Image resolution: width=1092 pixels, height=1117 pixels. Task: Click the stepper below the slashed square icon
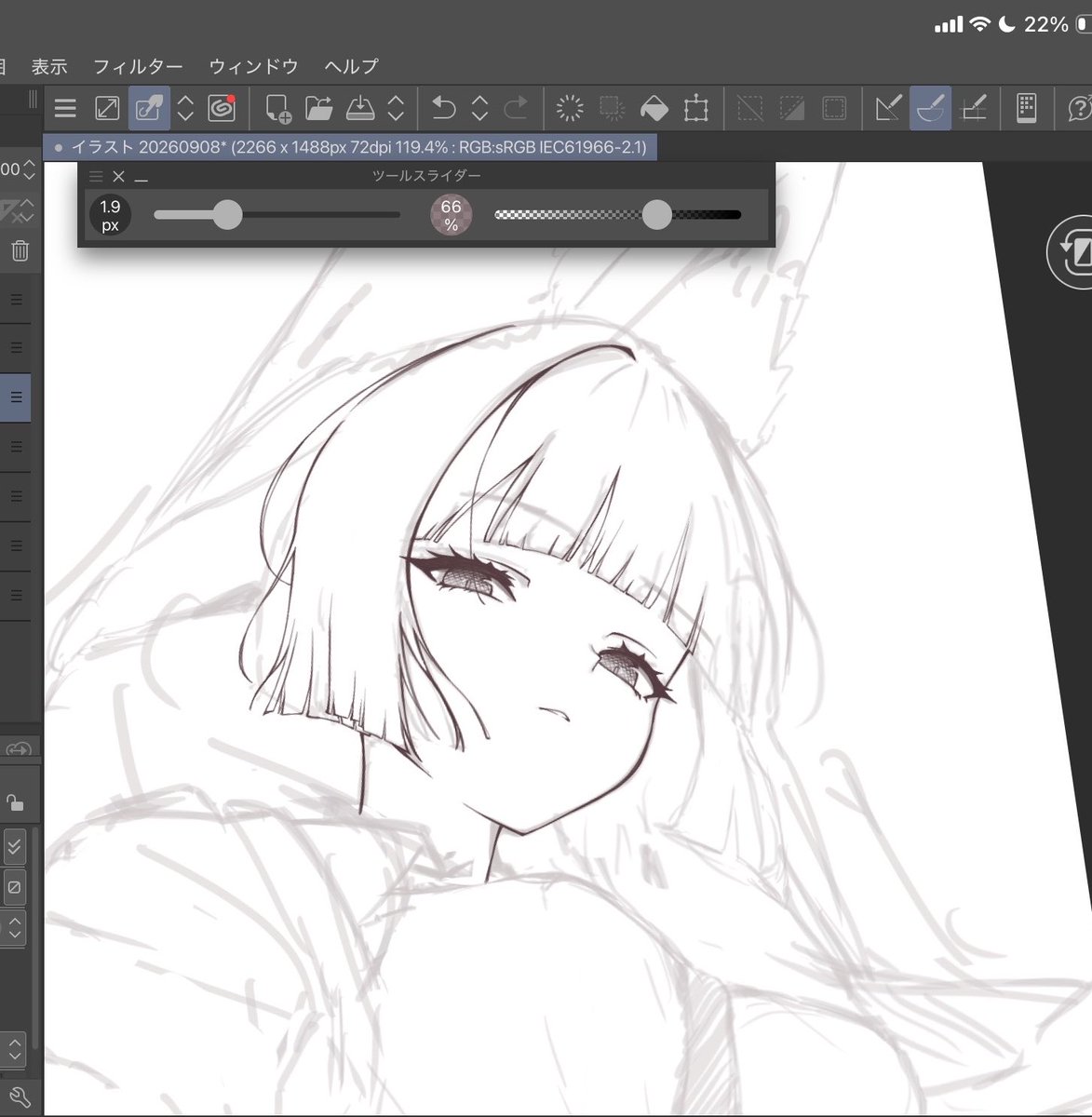click(x=14, y=928)
